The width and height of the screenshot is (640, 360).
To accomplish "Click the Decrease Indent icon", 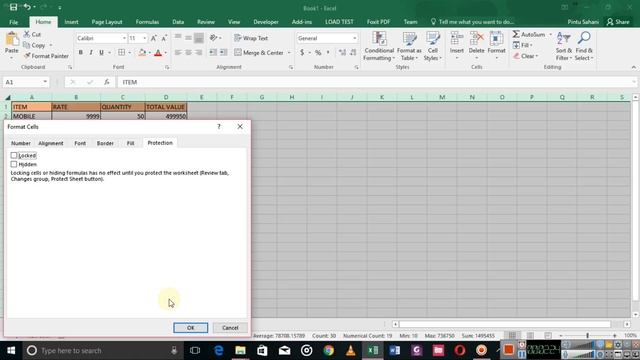I will [x=213, y=53].
